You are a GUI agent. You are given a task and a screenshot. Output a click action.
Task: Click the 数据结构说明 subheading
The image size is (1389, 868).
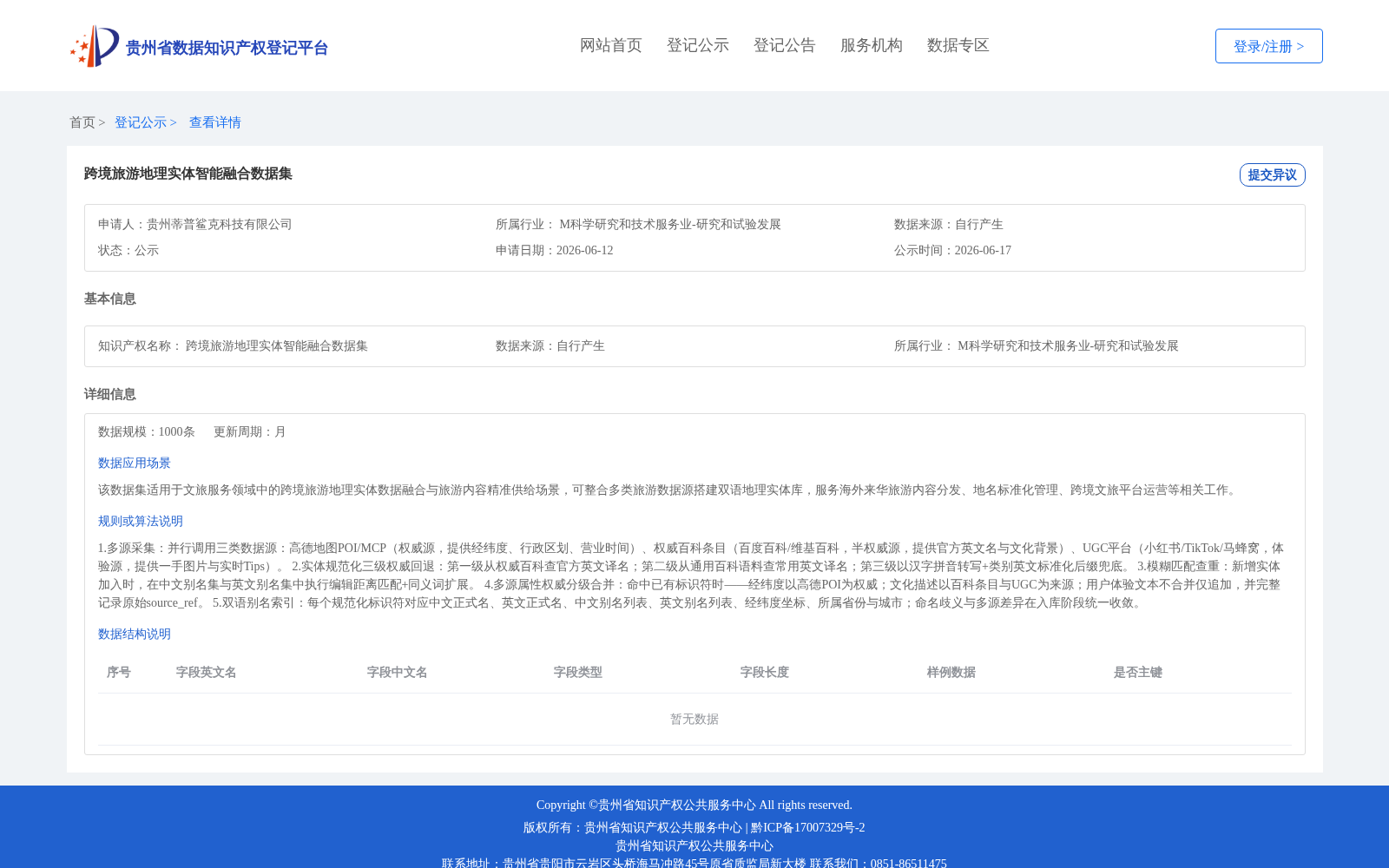coord(135,634)
